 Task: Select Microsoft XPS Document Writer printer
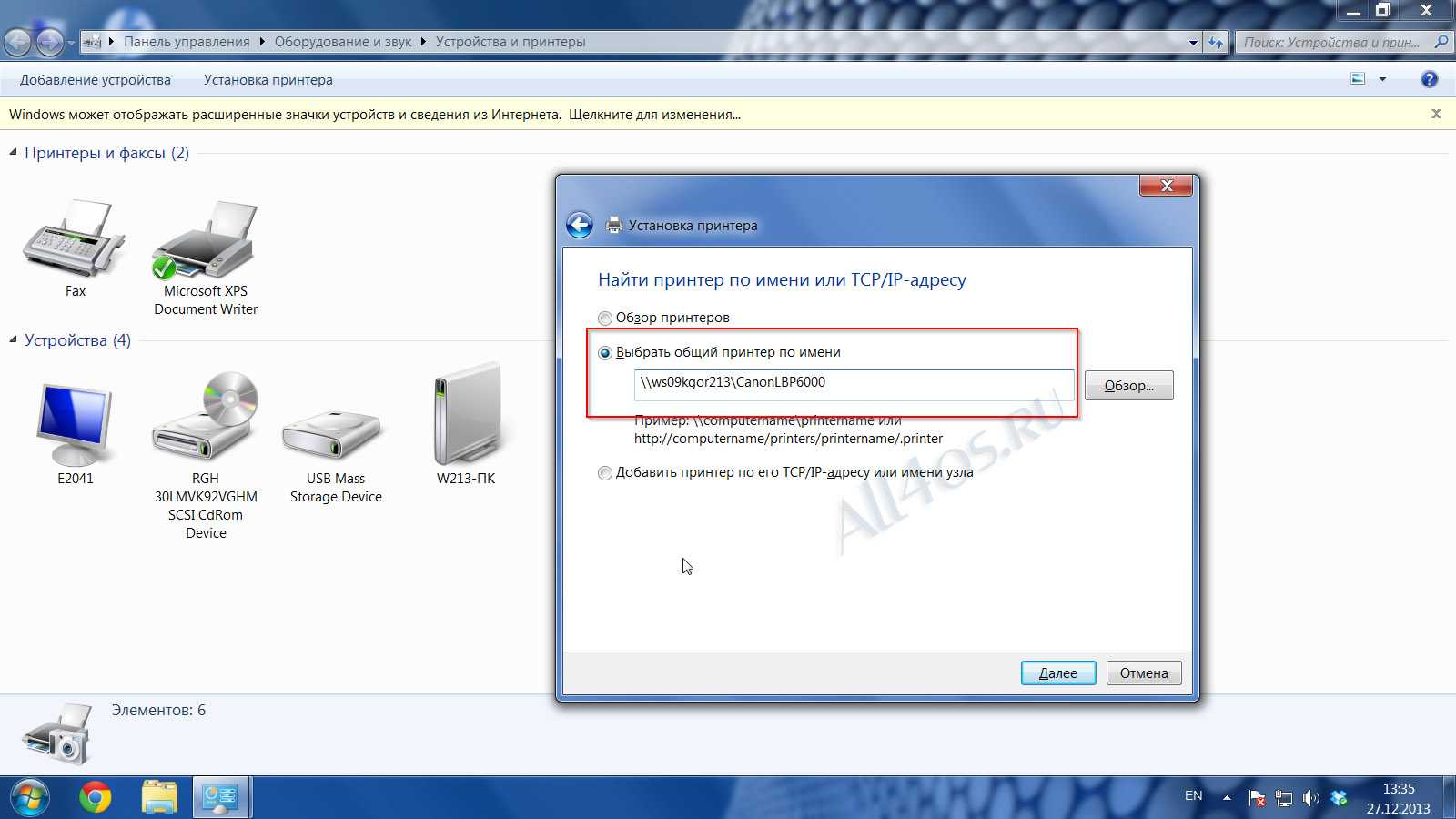coord(205,239)
